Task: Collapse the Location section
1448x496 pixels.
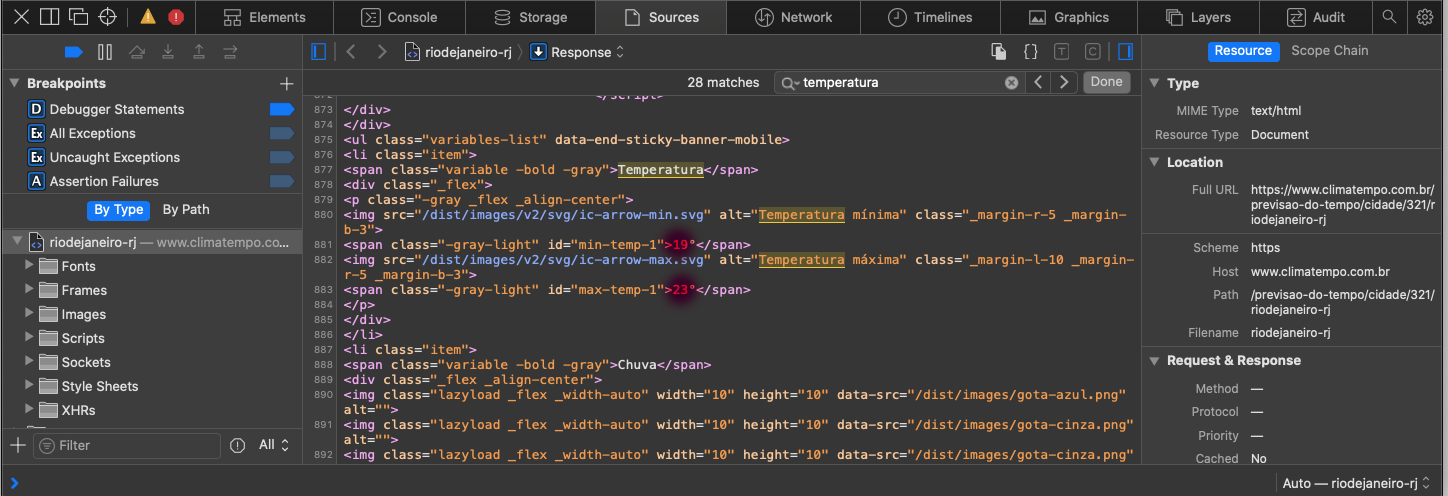Action: [x=1154, y=162]
